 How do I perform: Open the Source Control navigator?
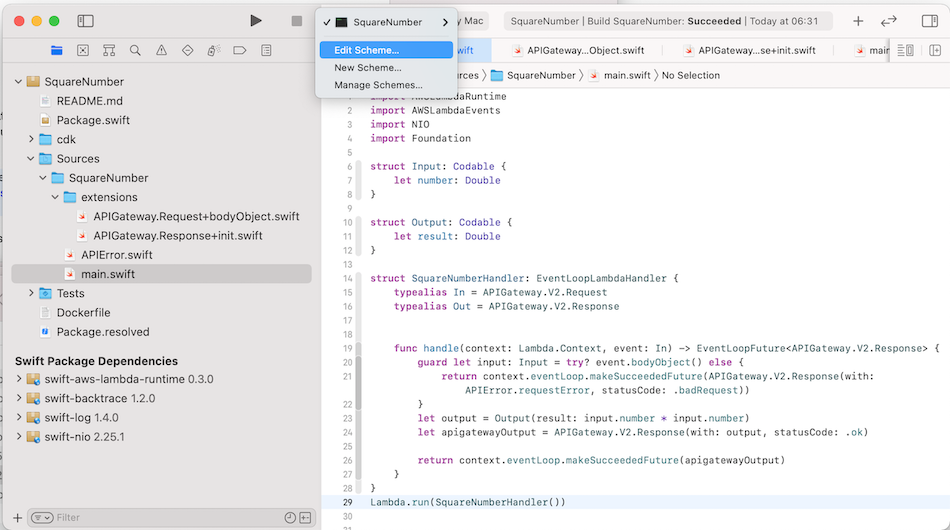(83, 50)
